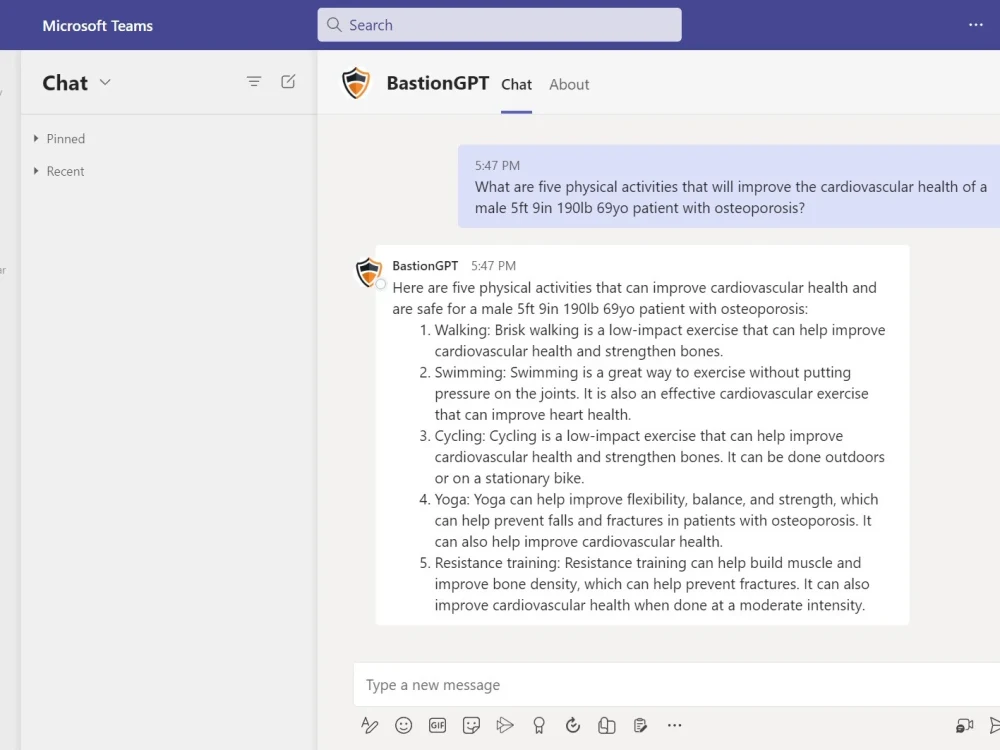Open the Loop component picker

[607, 725]
